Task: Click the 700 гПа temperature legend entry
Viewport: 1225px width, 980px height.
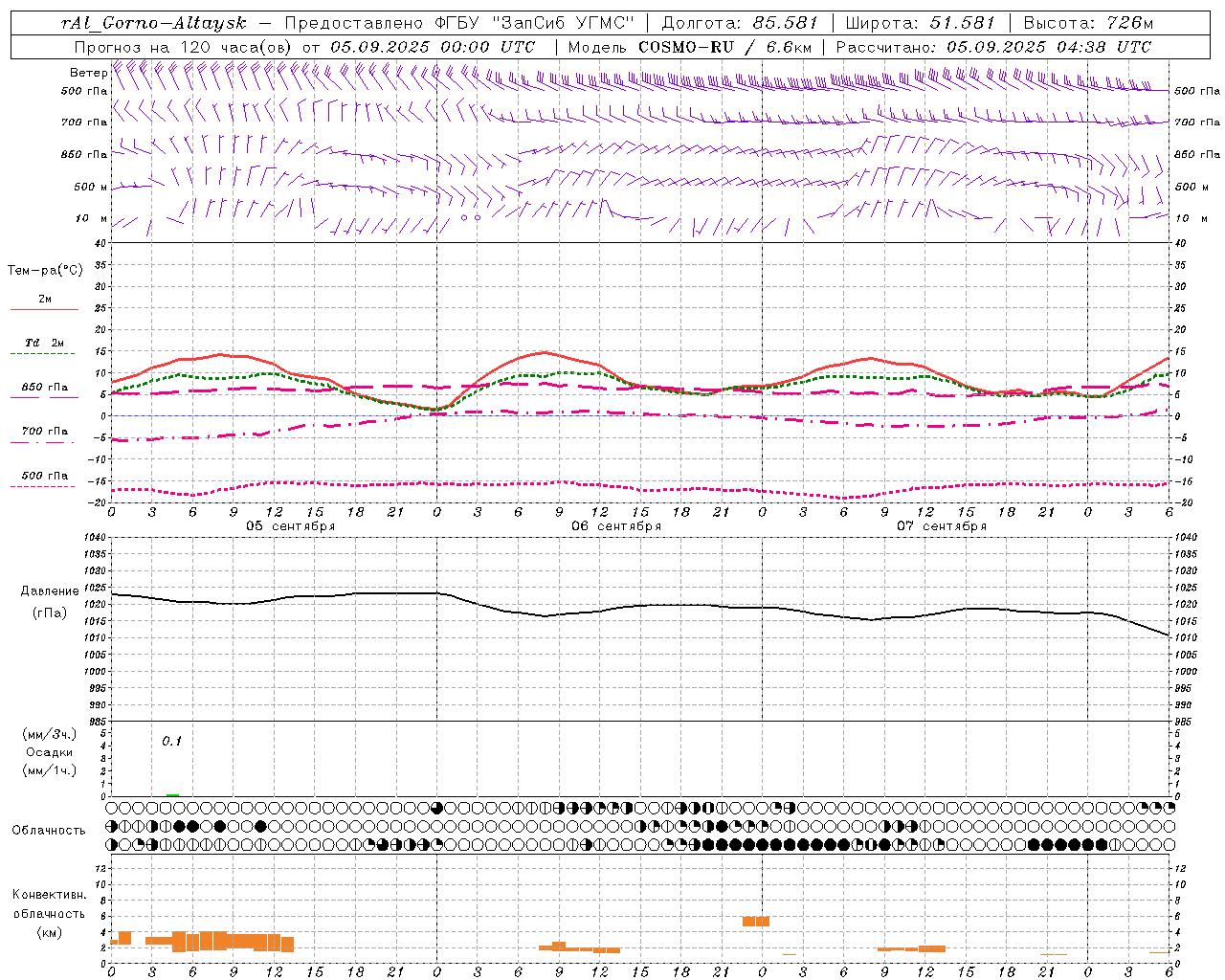Action: coord(45,431)
